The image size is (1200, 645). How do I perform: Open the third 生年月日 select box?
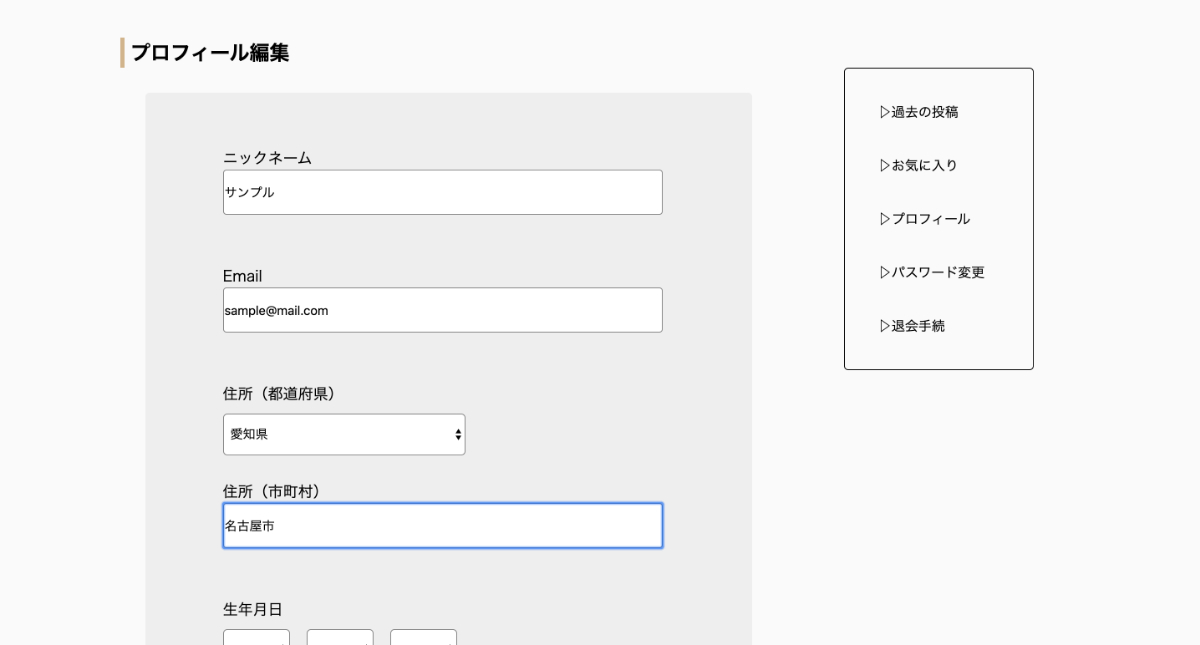coord(423,637)
